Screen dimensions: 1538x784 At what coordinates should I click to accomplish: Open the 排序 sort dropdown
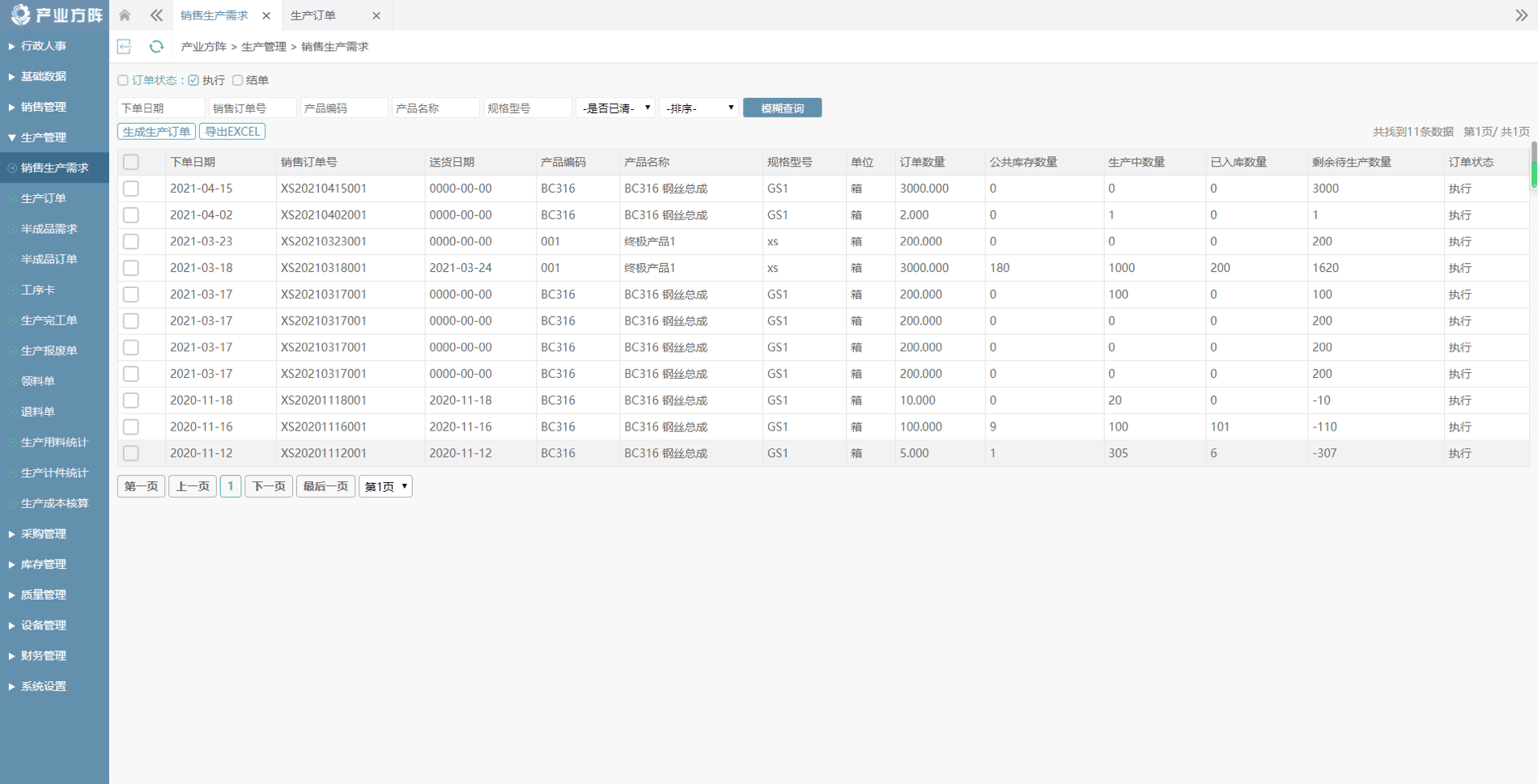699,108
